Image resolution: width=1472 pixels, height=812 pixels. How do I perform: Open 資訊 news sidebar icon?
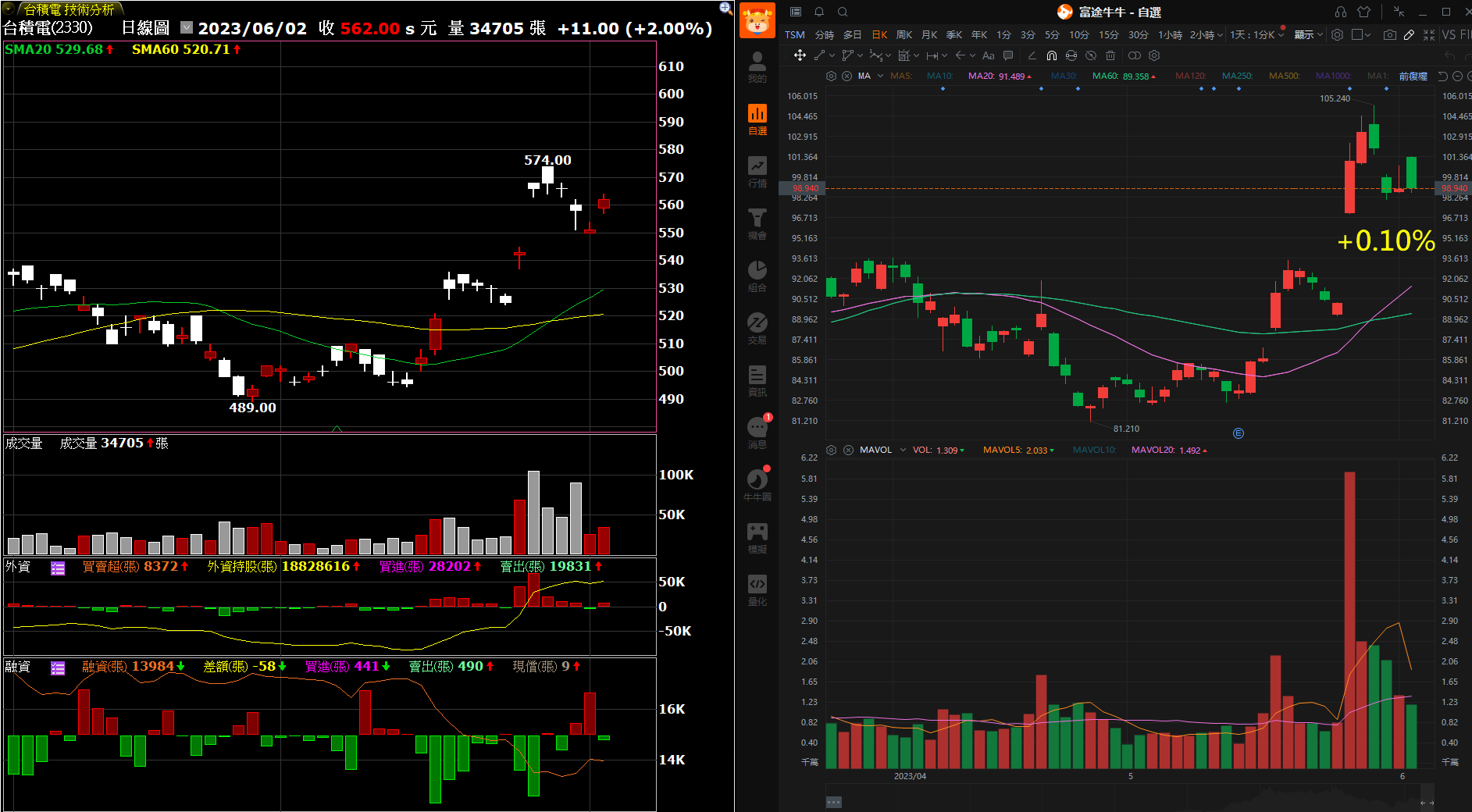[x=757, y=381]
